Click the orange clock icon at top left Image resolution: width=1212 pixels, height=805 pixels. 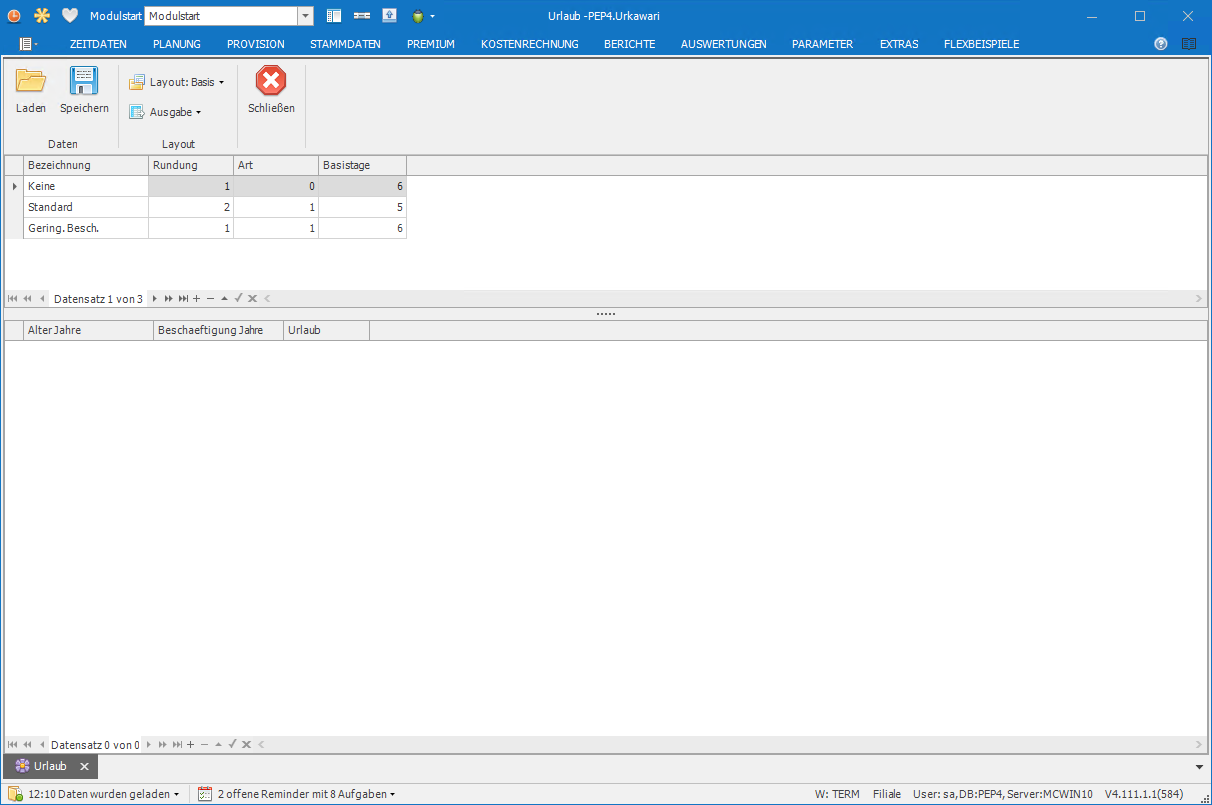14,16
